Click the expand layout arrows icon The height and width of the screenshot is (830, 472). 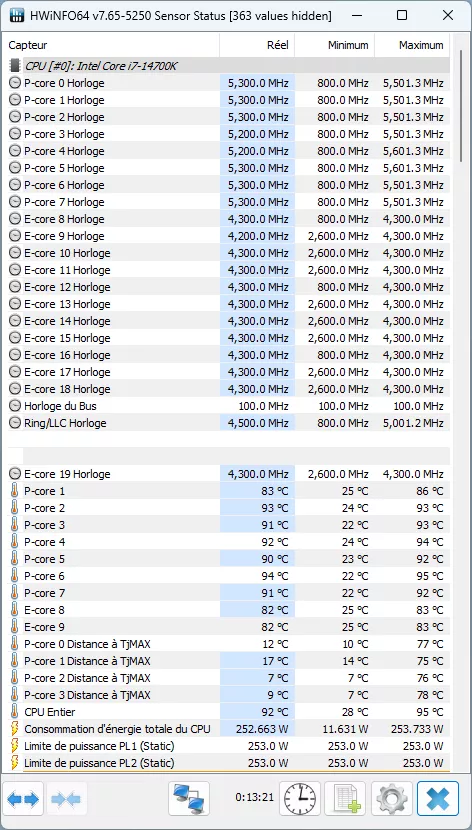[23, 798]
